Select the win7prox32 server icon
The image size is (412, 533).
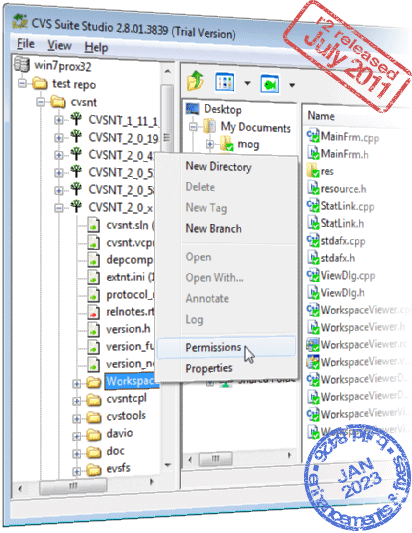(x=22, y=64)
